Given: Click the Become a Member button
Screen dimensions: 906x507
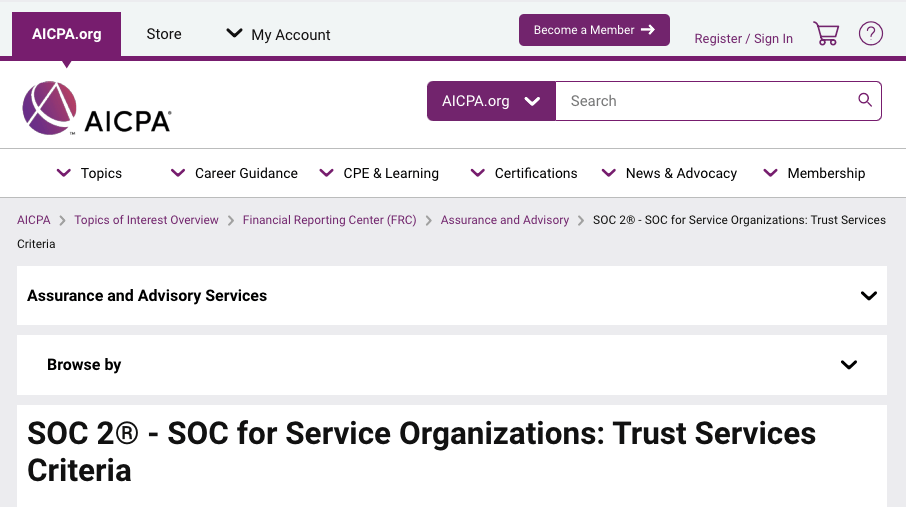Looking at the screenshot, I should click(594, 30).
